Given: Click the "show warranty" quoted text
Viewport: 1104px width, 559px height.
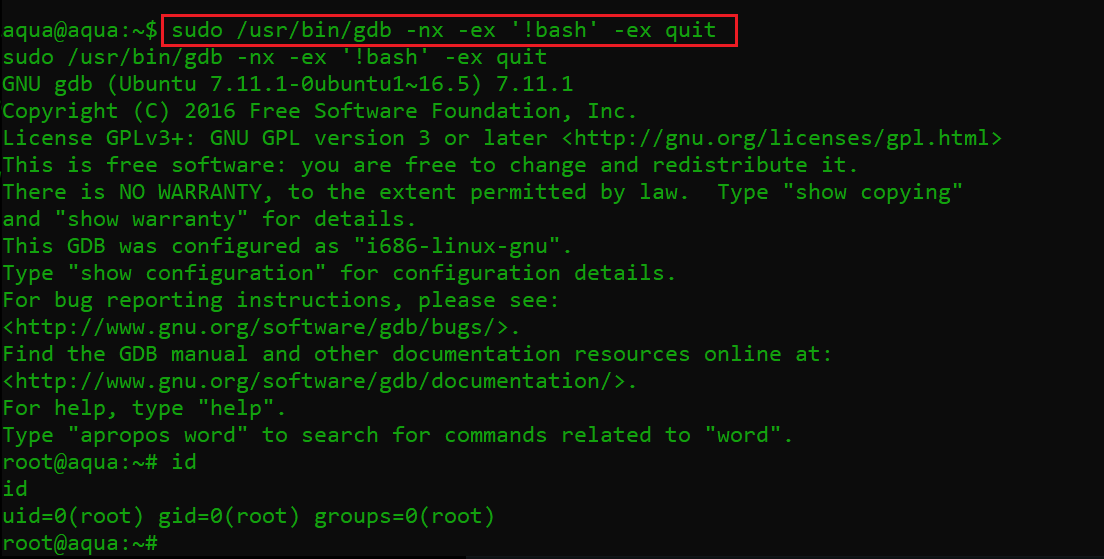Looking at the screenshot, I should tap(151, 219).
